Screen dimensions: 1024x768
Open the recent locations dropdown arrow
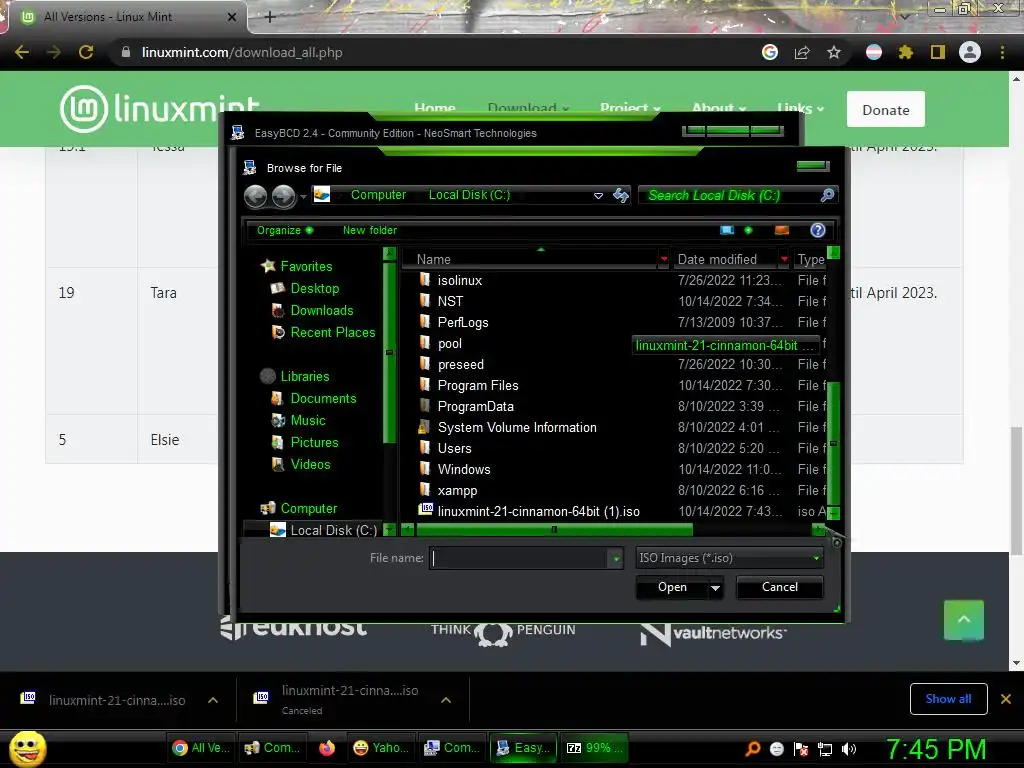(x=303, y=197)
